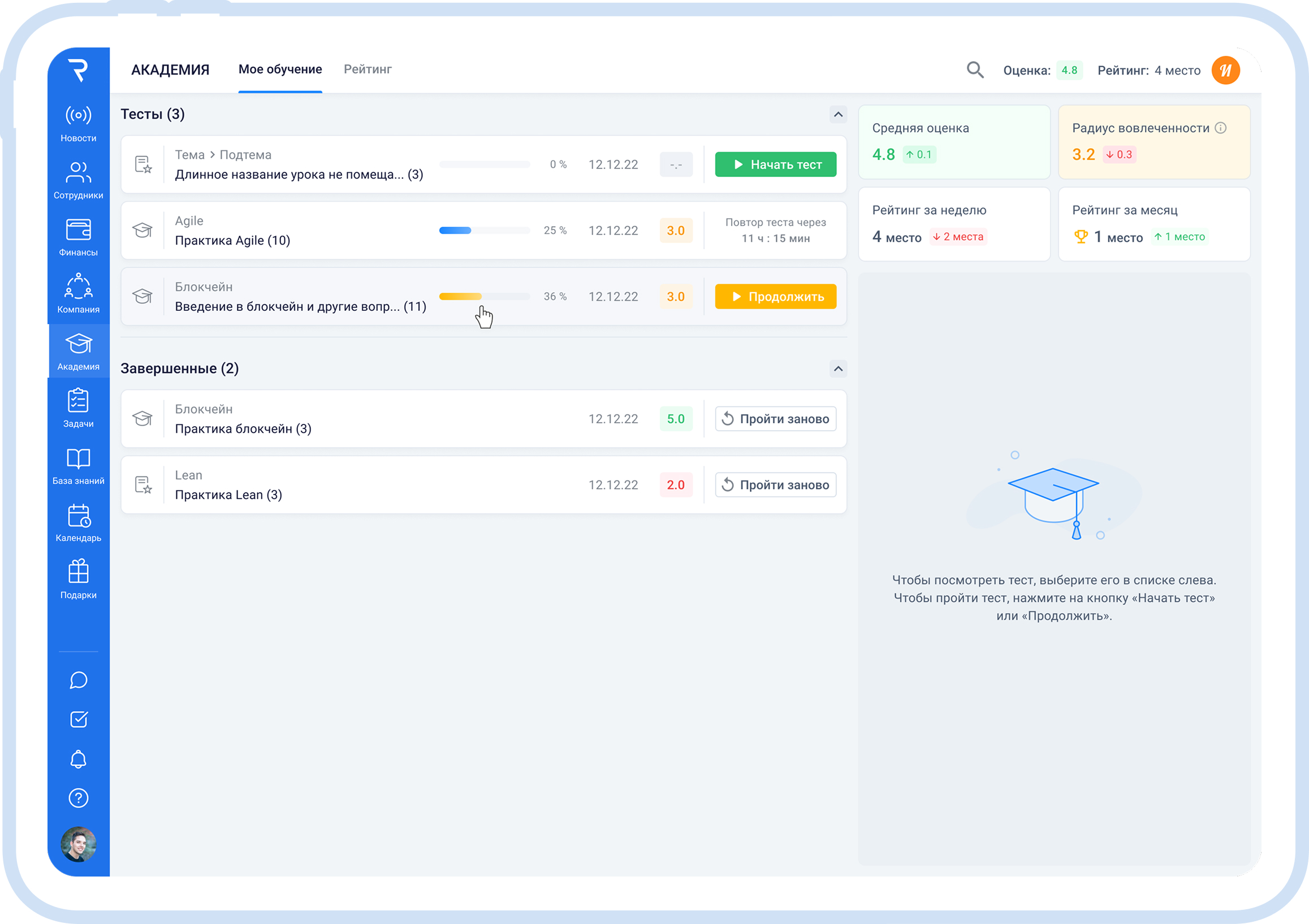Open the Рейтинг за неделю card
1309x924 pixels.
tap(954, 224)
